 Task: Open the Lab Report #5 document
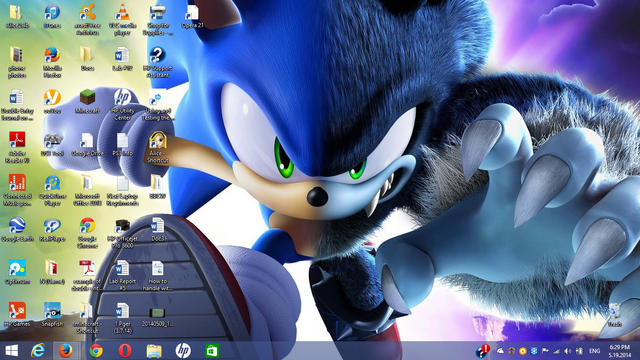point(122,276)
